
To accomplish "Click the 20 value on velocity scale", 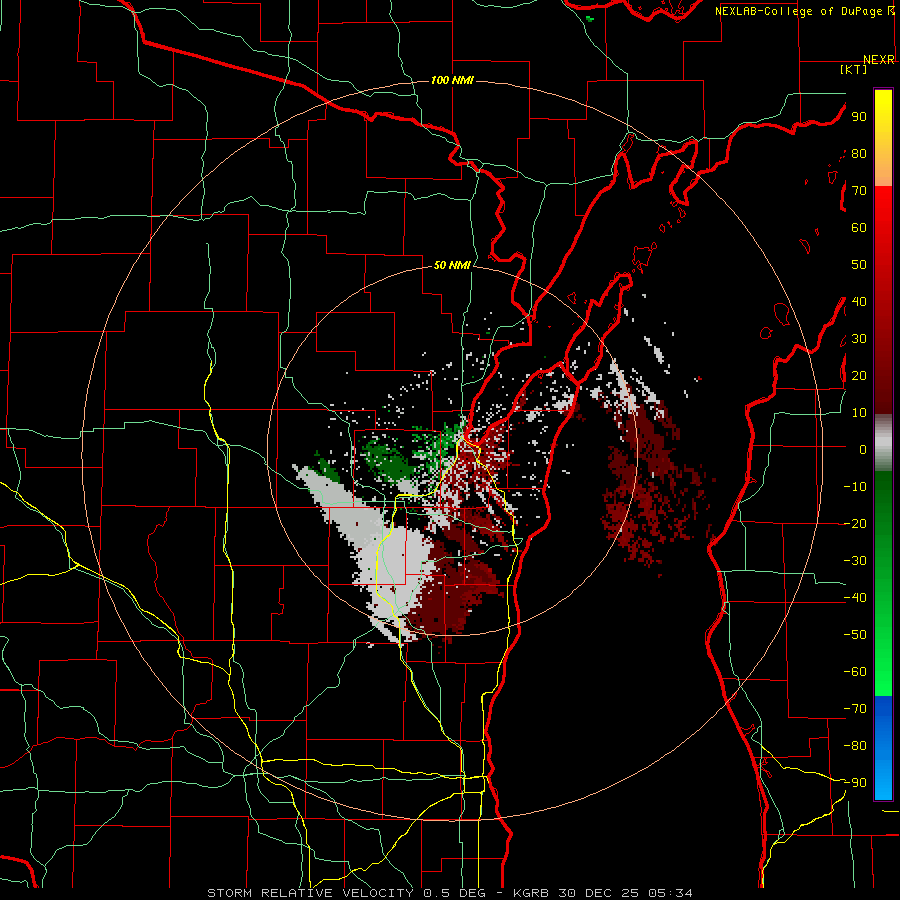I will (859, 376).
